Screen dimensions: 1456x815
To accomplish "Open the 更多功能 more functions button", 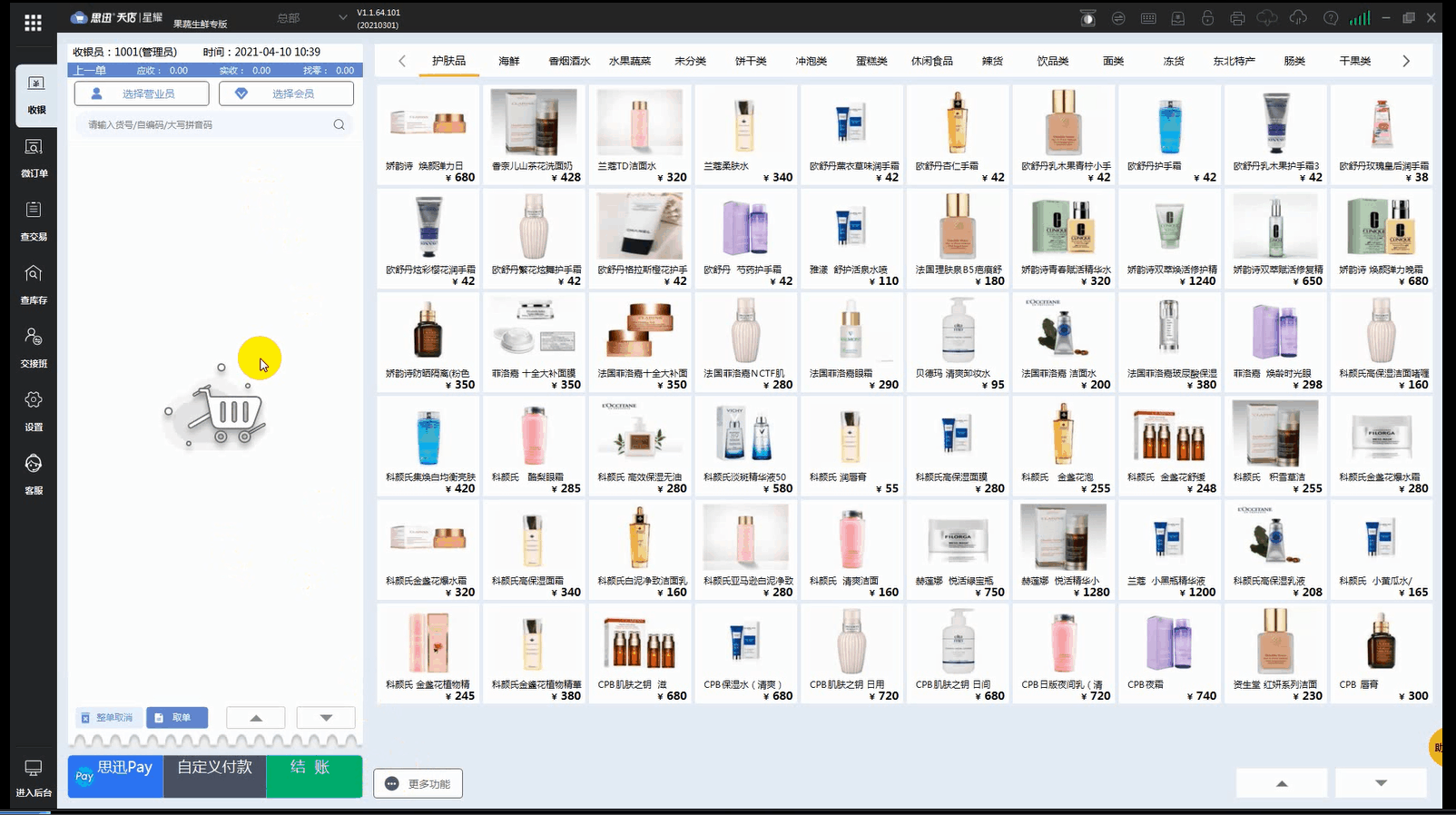I will (418, 783).
